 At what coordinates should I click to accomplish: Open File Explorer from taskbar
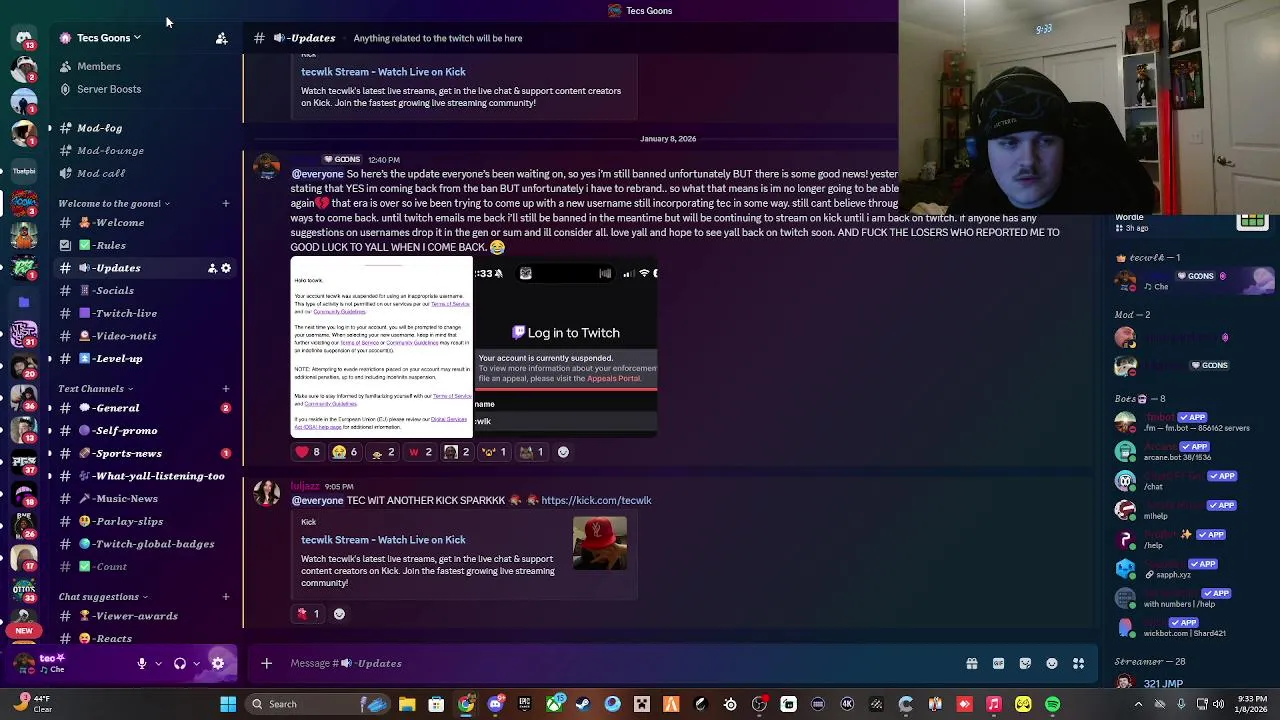(x=407, y=704)
